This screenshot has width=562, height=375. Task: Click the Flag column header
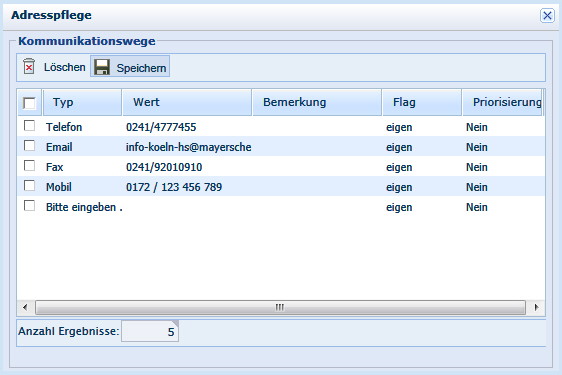click(x=422, y=103)
